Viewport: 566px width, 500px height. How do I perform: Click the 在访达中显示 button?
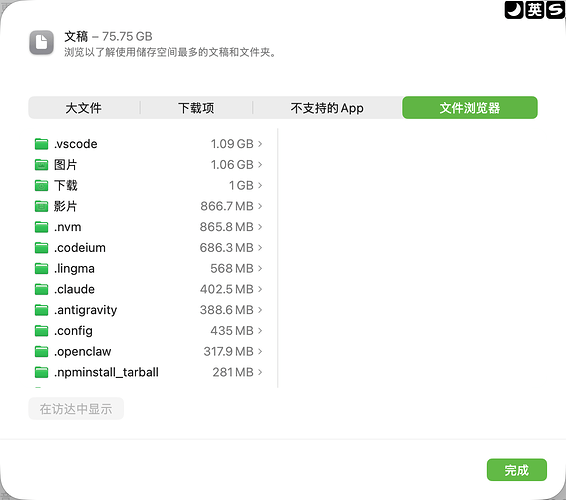[76, 409]
